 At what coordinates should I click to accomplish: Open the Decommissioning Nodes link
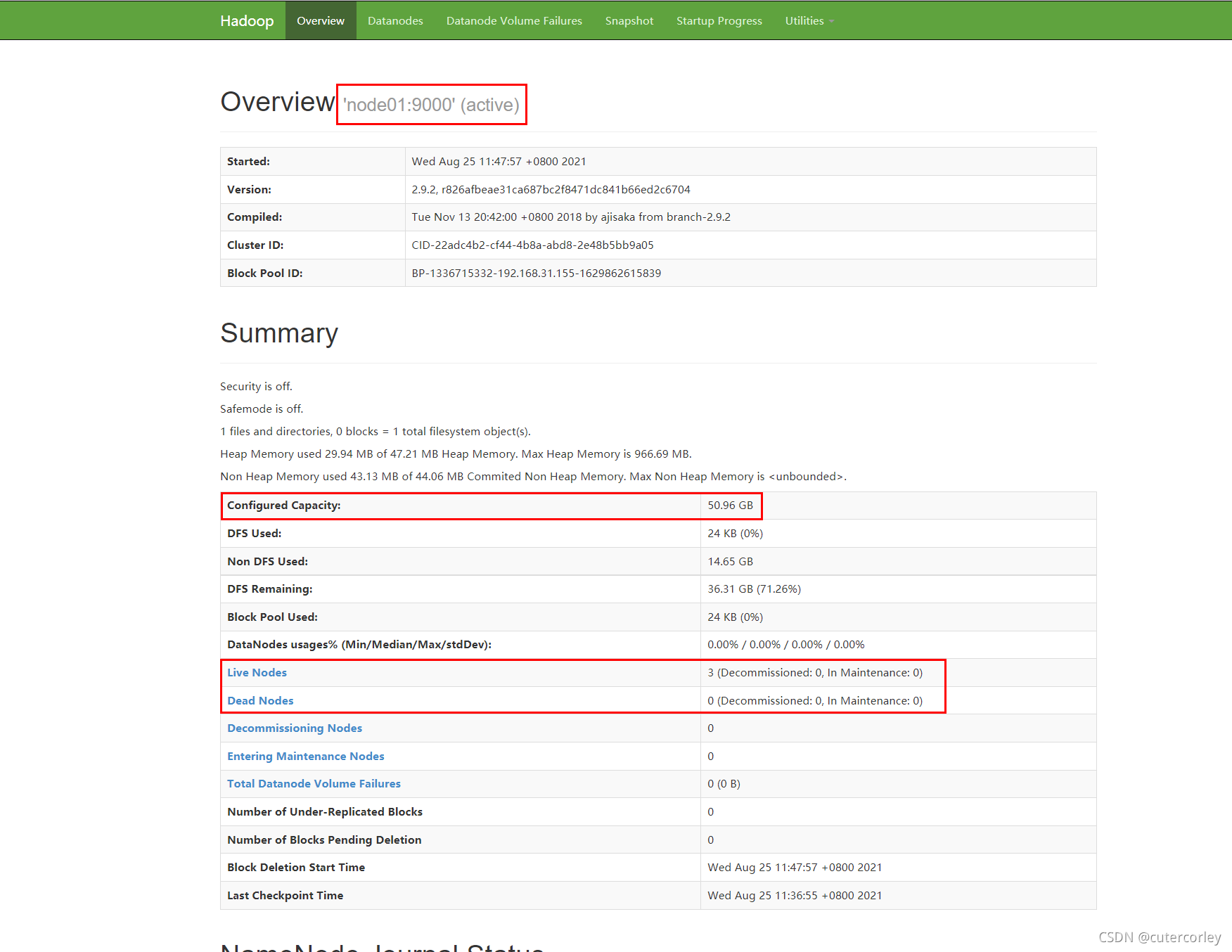click(x=295, y=728)
